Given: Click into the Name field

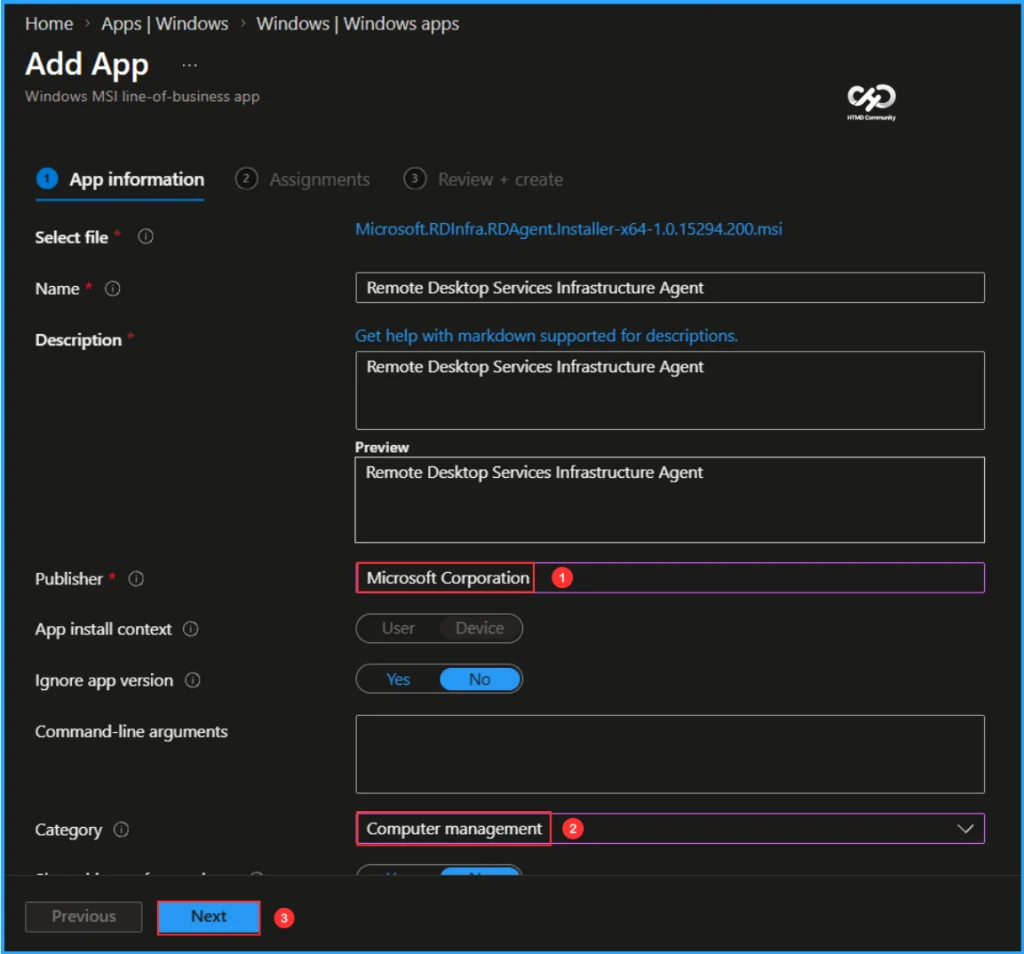Looking at the screenshot, I should 670,288.
